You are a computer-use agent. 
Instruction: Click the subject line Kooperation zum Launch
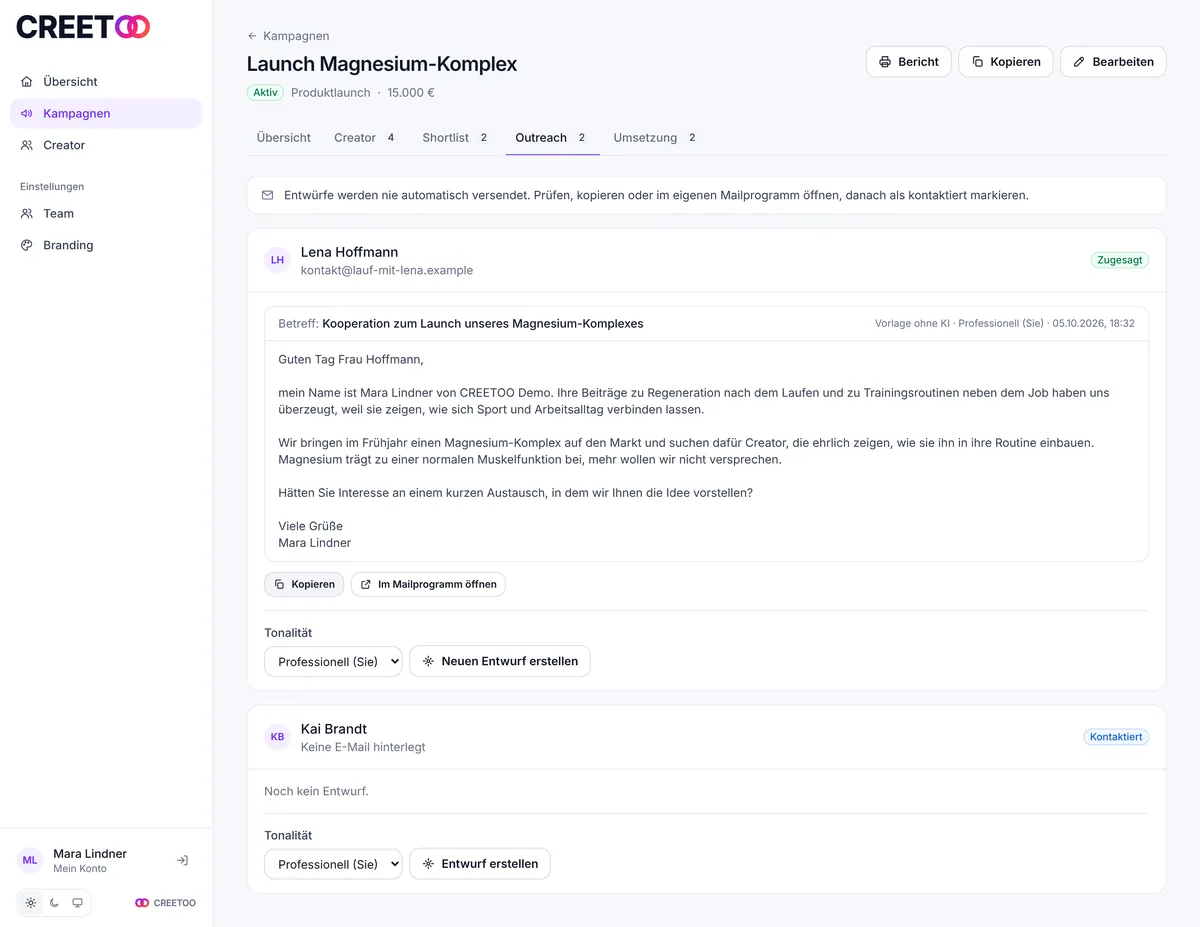coord(483,324)
